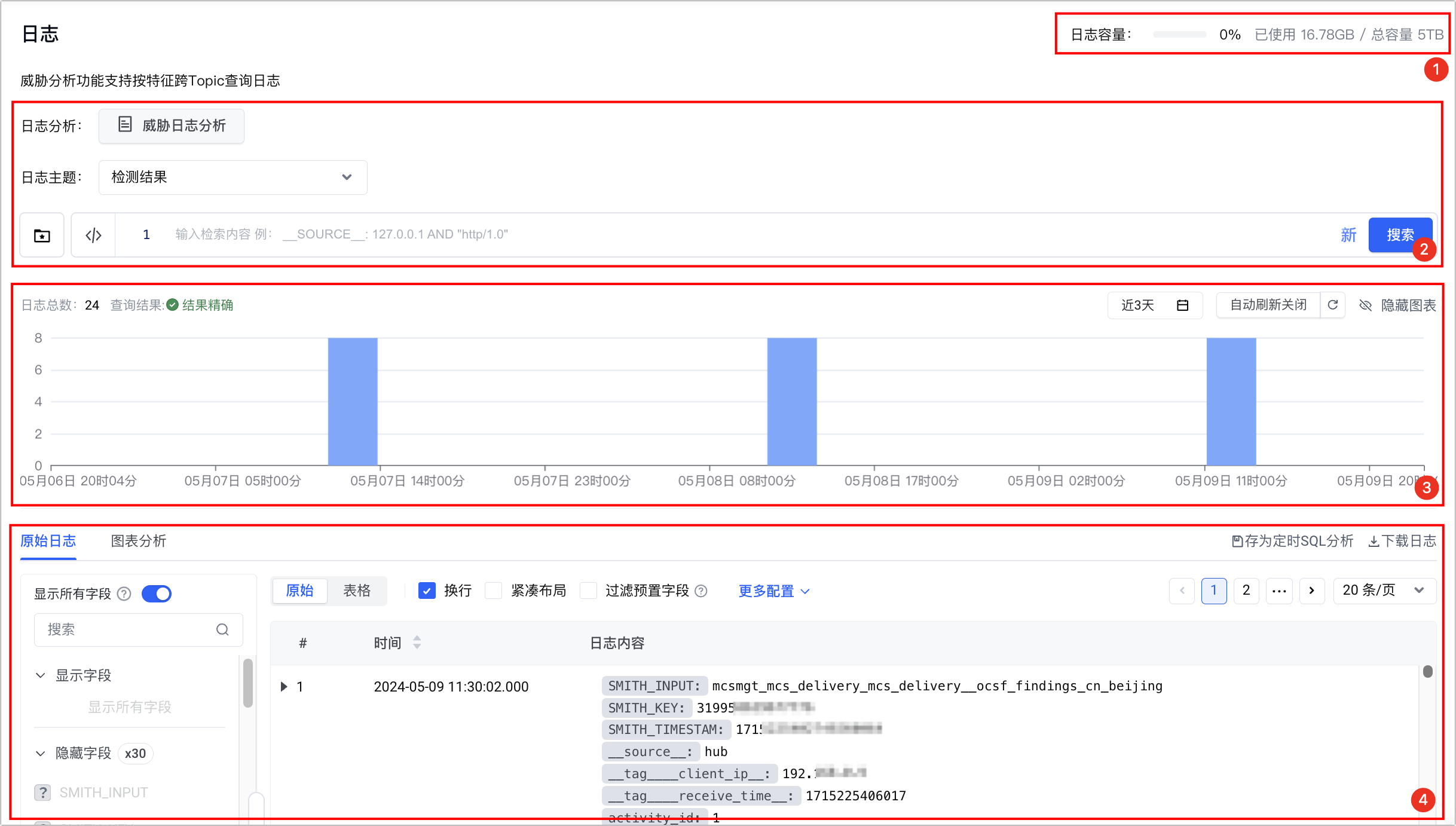Uncheck the 换行 checkbox
This screenshot has height=826, width=1456.
(427, 591)
